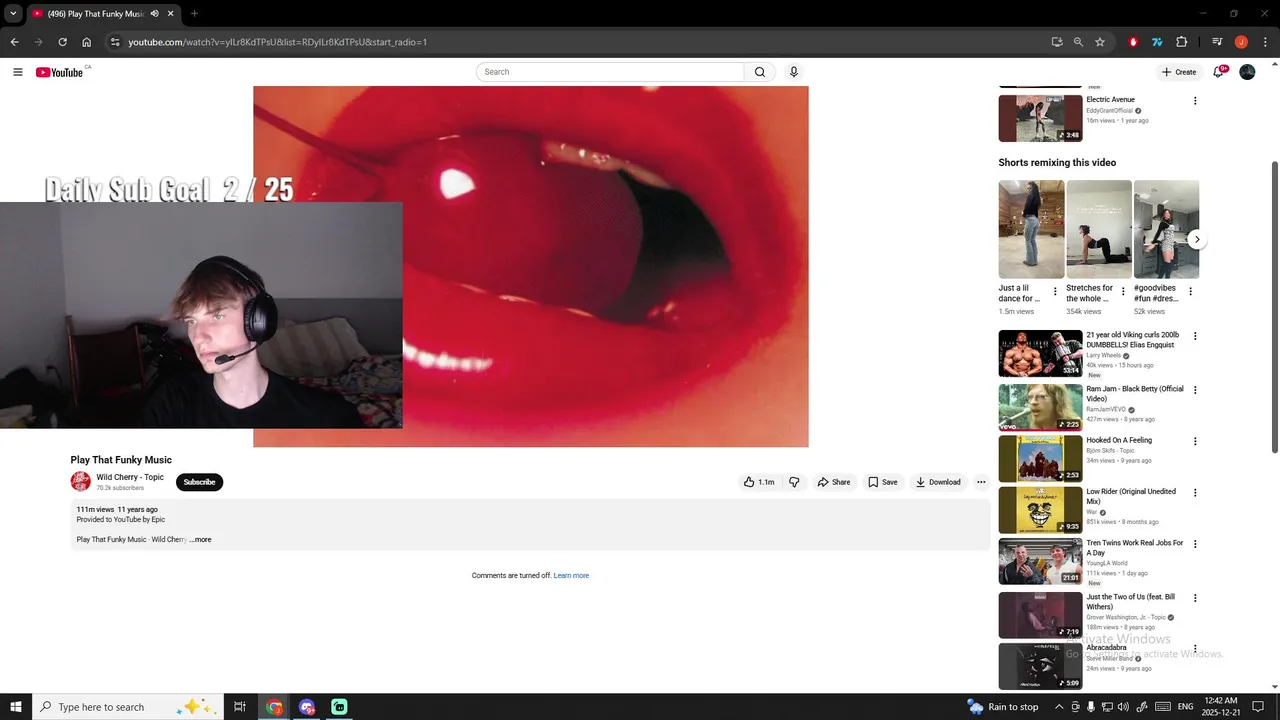This screenshot has width=1280, height=720.
Task: Open search tabs dropdown arrow
Action: (x=13, y=14)
